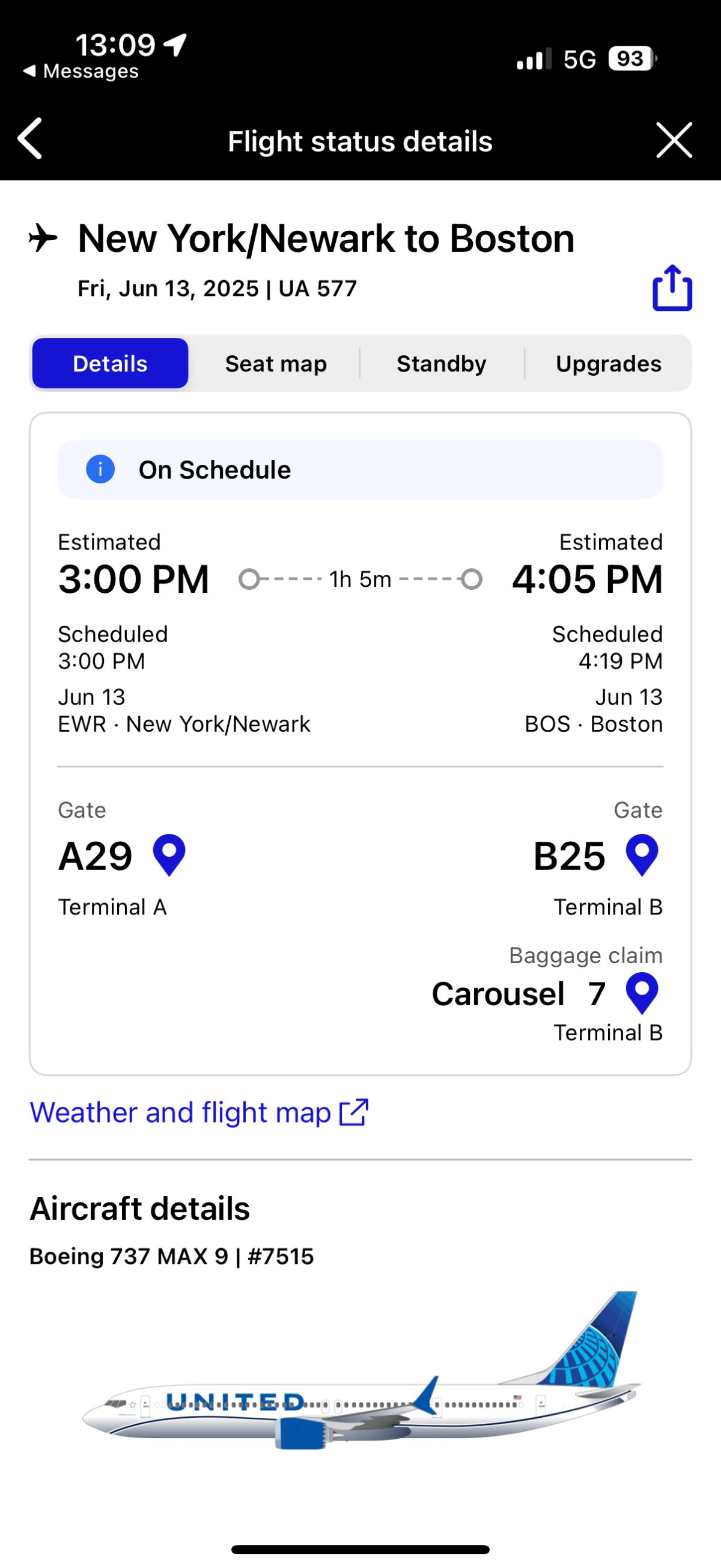Tap the info icon beside On Schedule
Viewport: 721px width, 1568px height.
click(x=100, y=470)
